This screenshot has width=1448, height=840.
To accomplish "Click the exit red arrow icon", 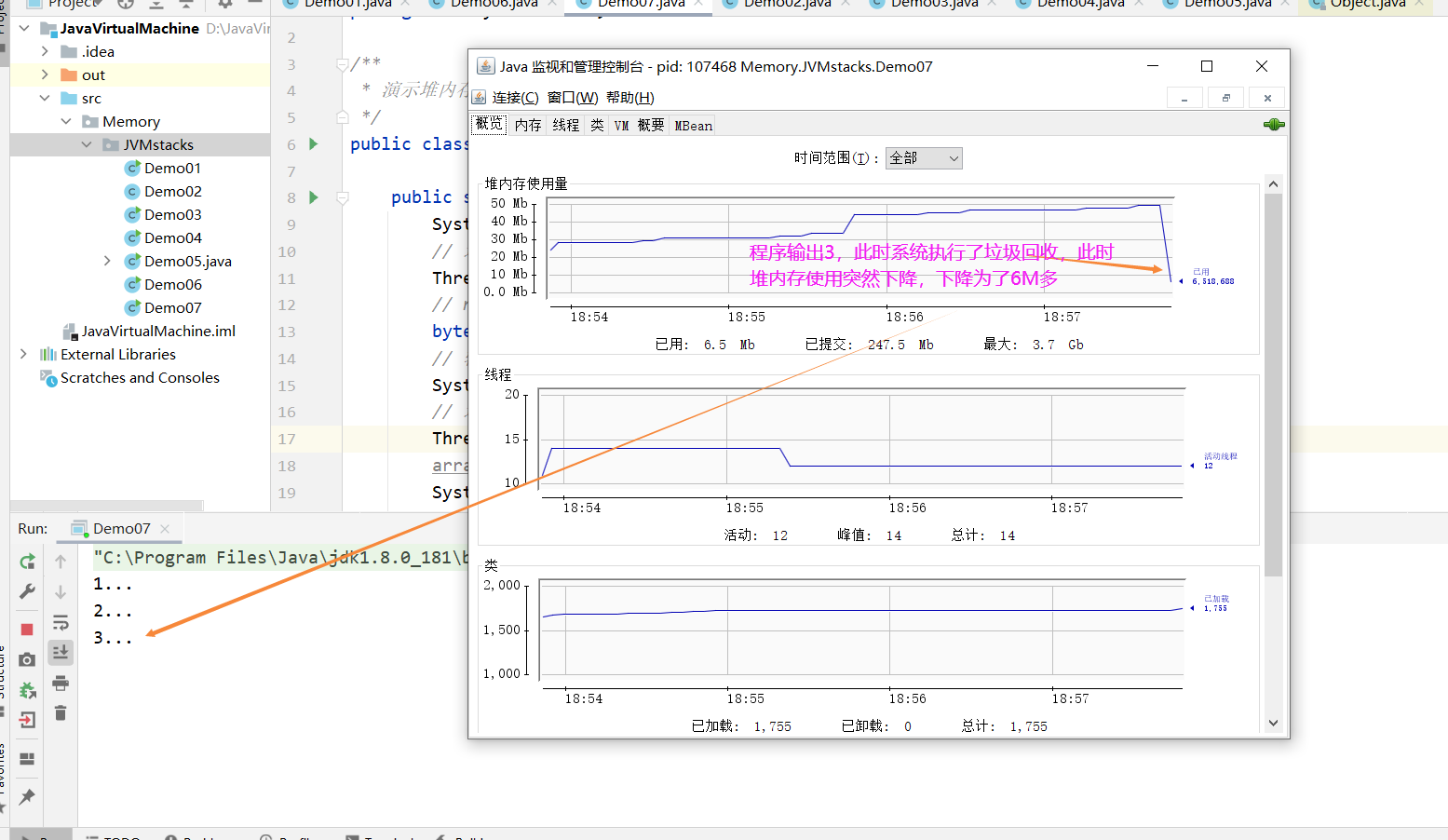I will click(27, 720).
